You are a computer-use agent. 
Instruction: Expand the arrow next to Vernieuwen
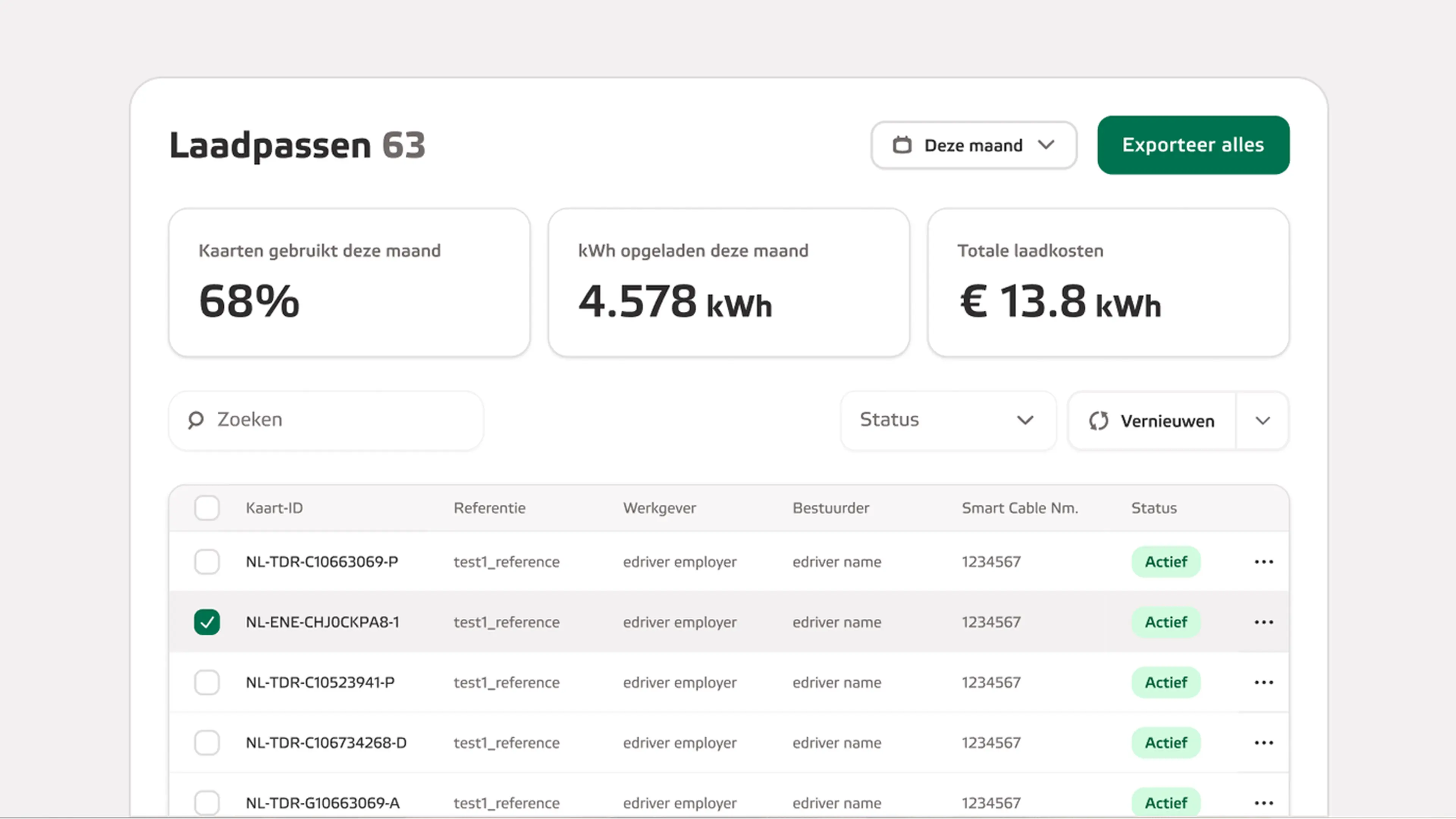coord(1263,421)
